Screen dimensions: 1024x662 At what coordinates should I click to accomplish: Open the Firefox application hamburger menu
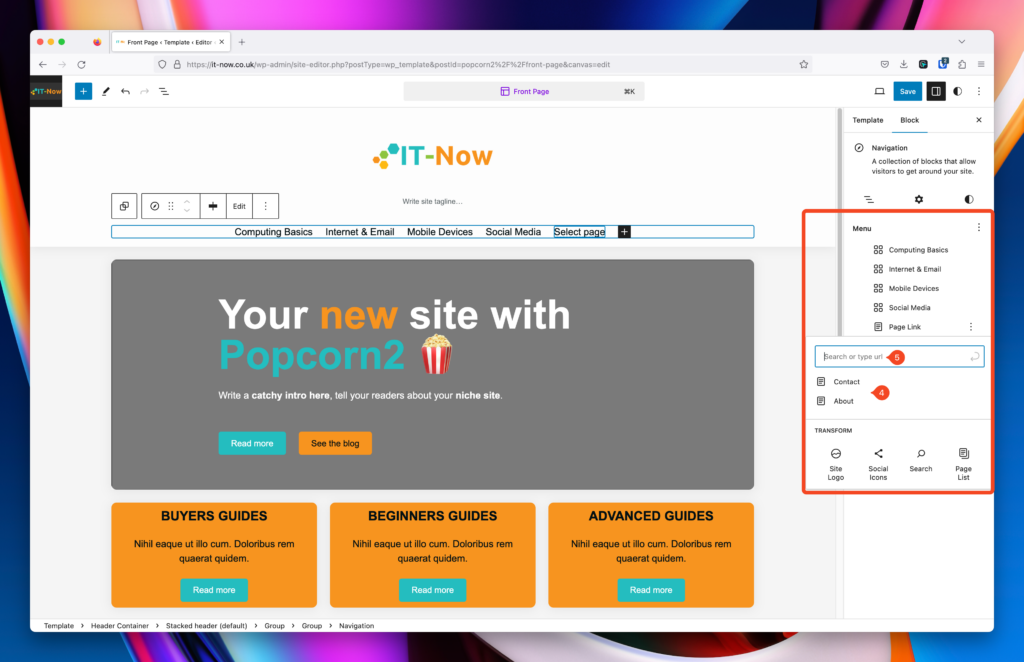tap(981, 65)
